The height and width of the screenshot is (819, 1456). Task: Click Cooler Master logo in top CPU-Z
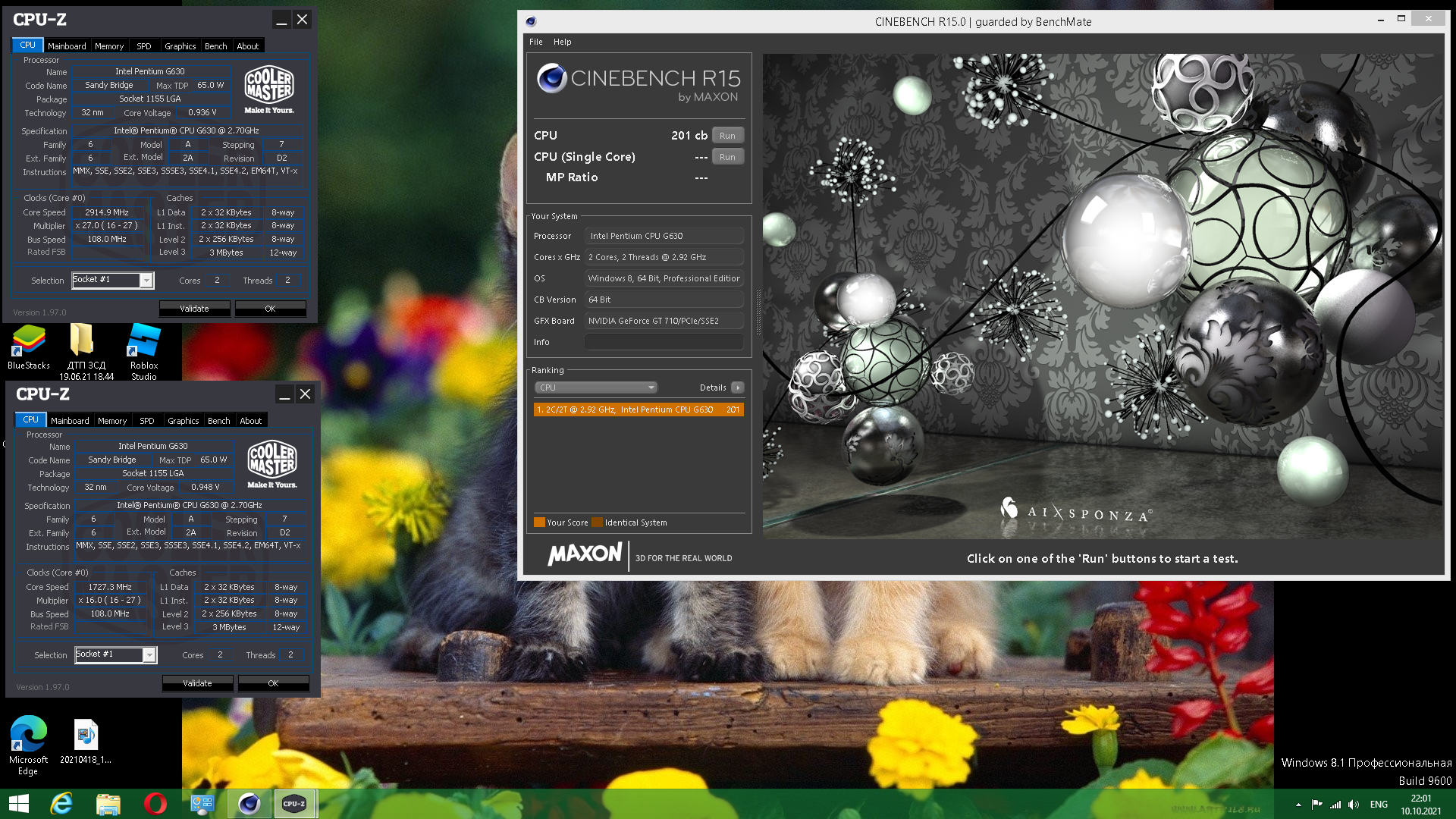point(269,89)
